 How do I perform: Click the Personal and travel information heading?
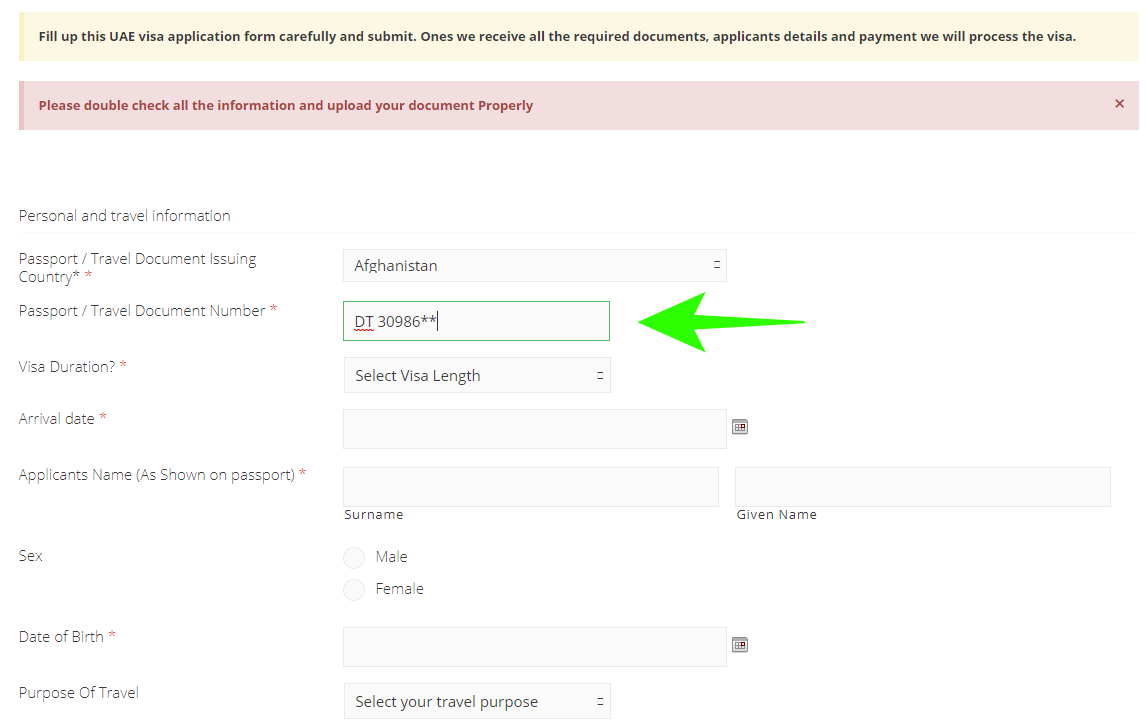tap(124, 215)
